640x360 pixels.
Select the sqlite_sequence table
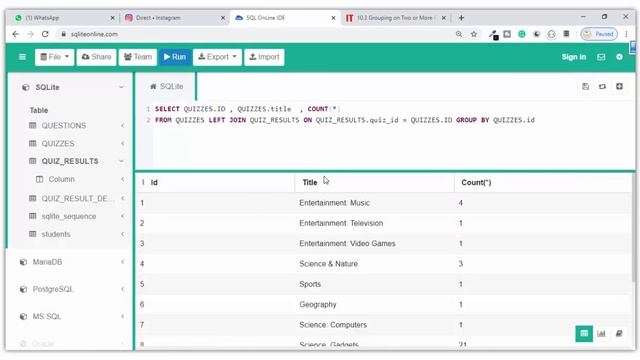click(x=69, y=216)
